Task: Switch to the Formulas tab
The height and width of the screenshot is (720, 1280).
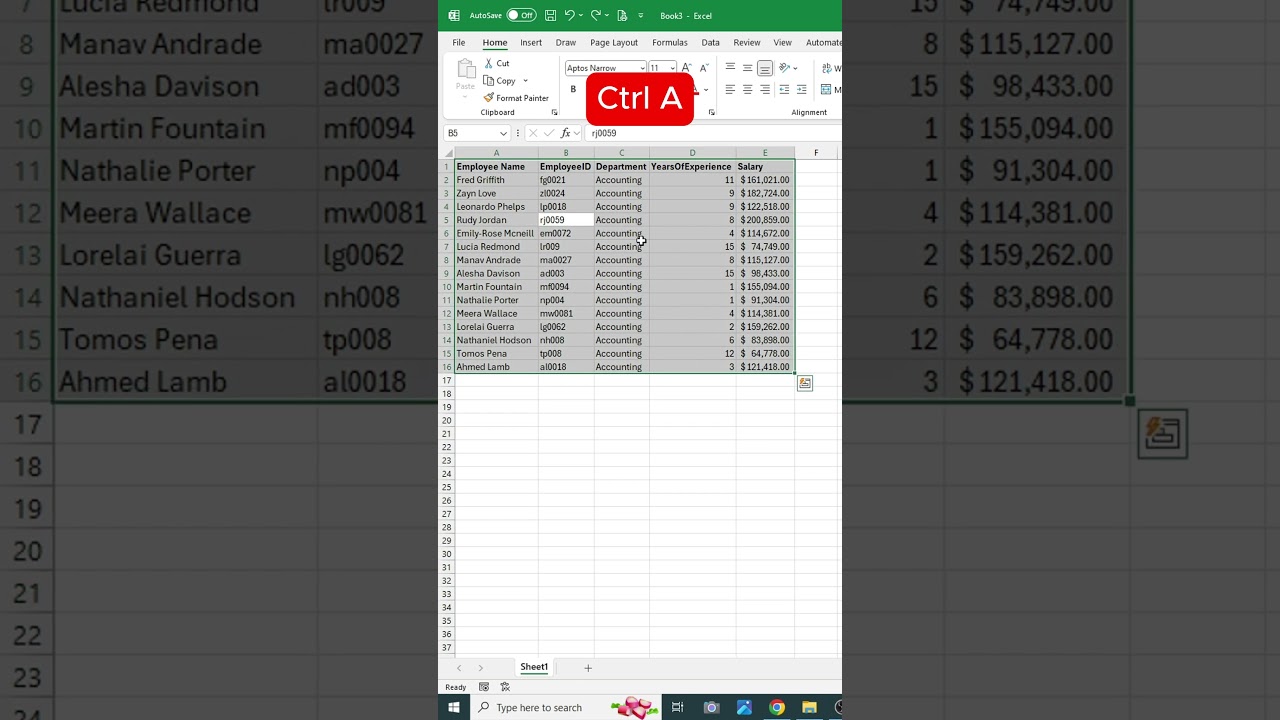Action: point(670,43)
